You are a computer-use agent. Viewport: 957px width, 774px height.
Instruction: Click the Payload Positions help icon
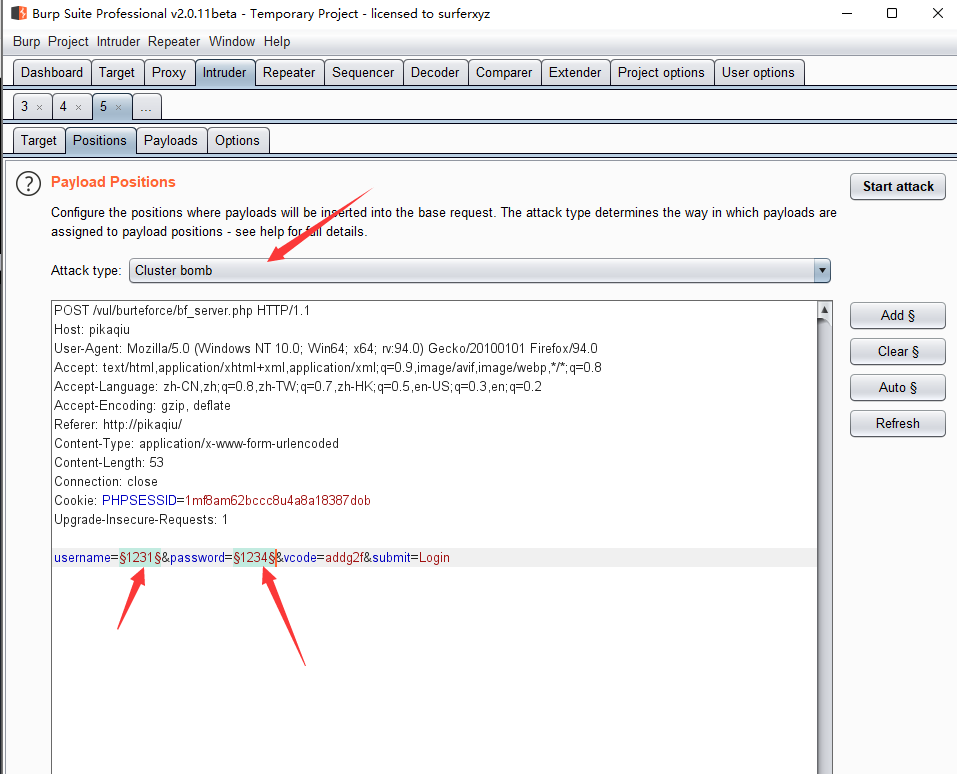pos(28,183)
